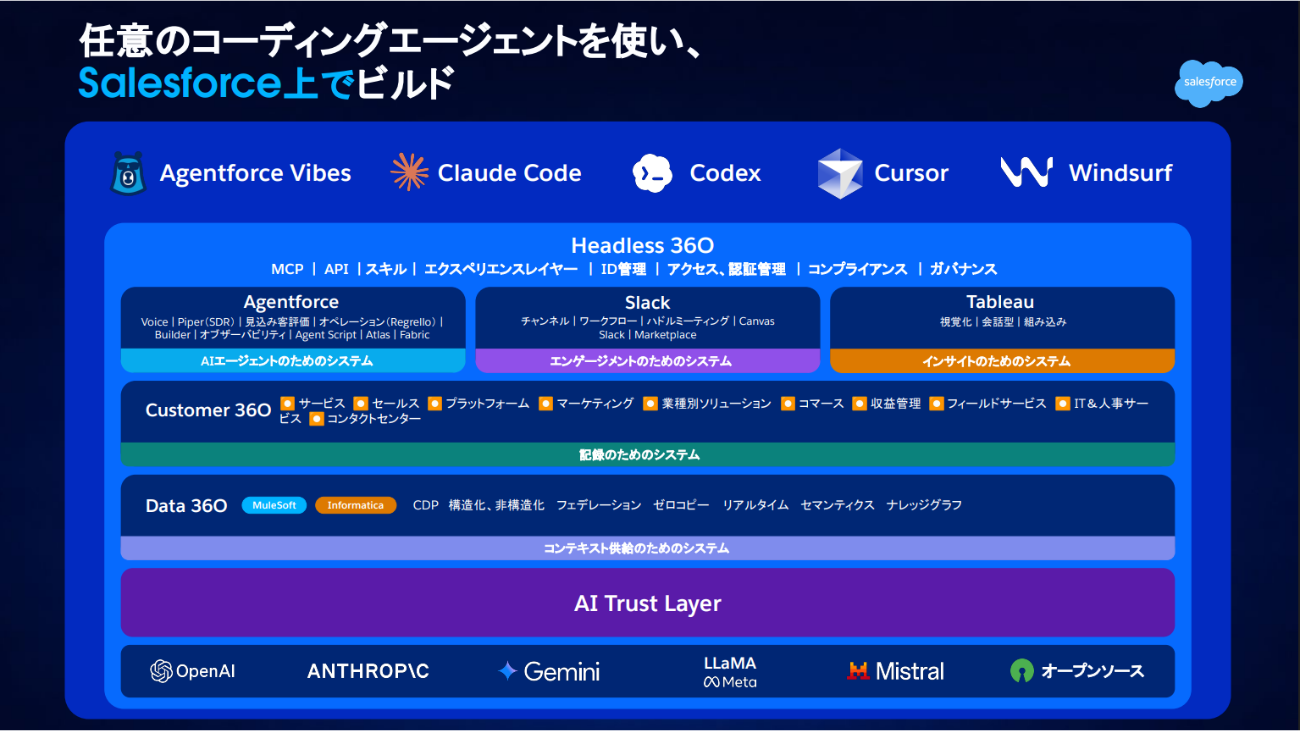Viewport: 1300px width, 731px height.
Task: Click ゼロコピー in the Data 360 row
Action: (681, 505)
